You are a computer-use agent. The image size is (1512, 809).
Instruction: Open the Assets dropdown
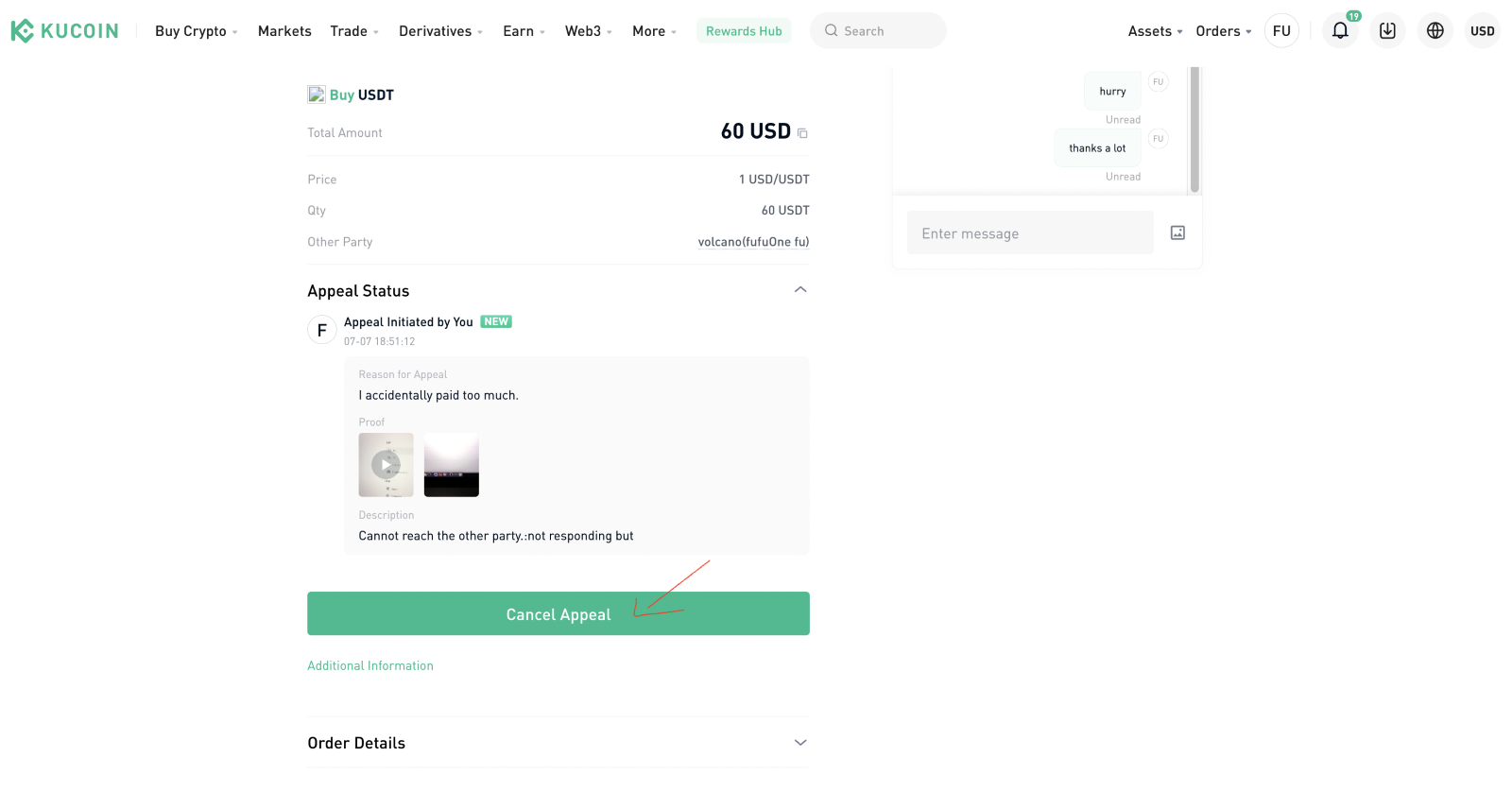coord(1155,31)
